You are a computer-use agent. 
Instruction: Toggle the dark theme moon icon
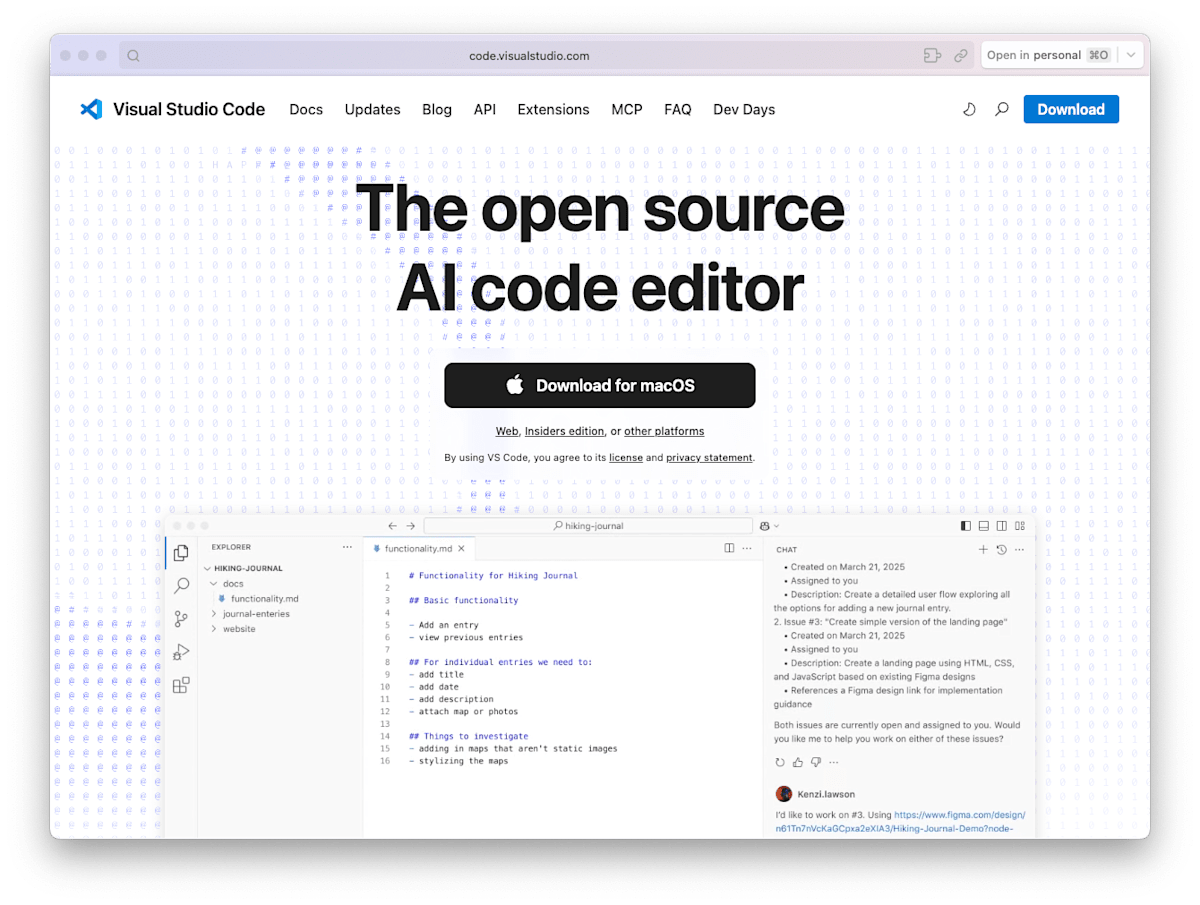(x=969, y=110)
